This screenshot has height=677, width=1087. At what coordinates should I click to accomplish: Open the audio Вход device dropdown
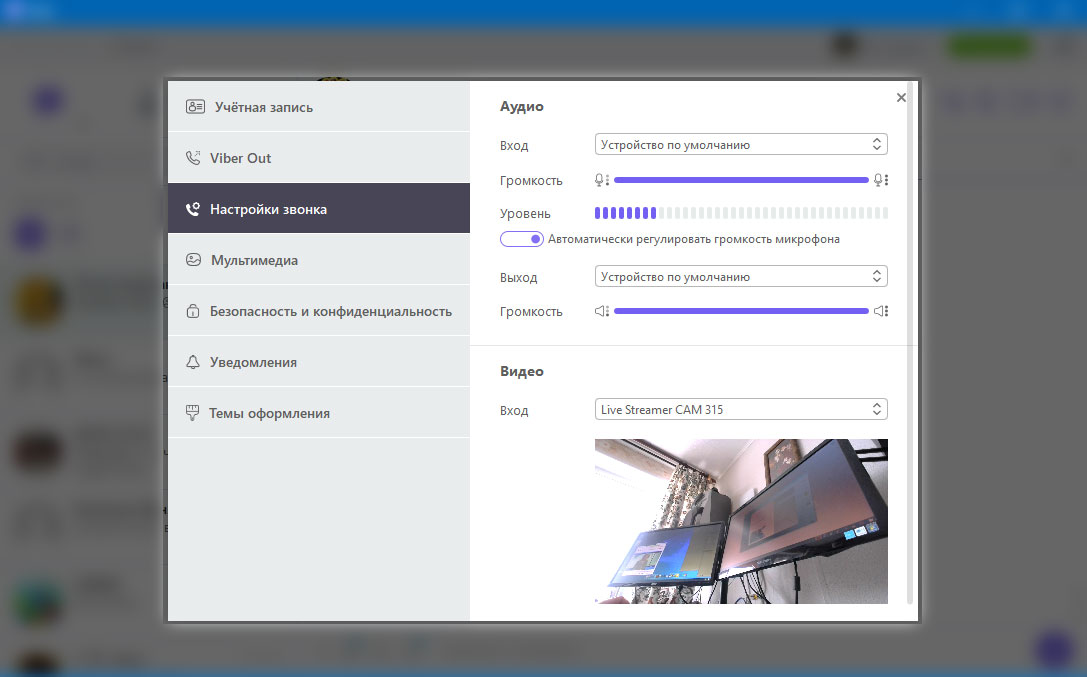tap(741, 144)
